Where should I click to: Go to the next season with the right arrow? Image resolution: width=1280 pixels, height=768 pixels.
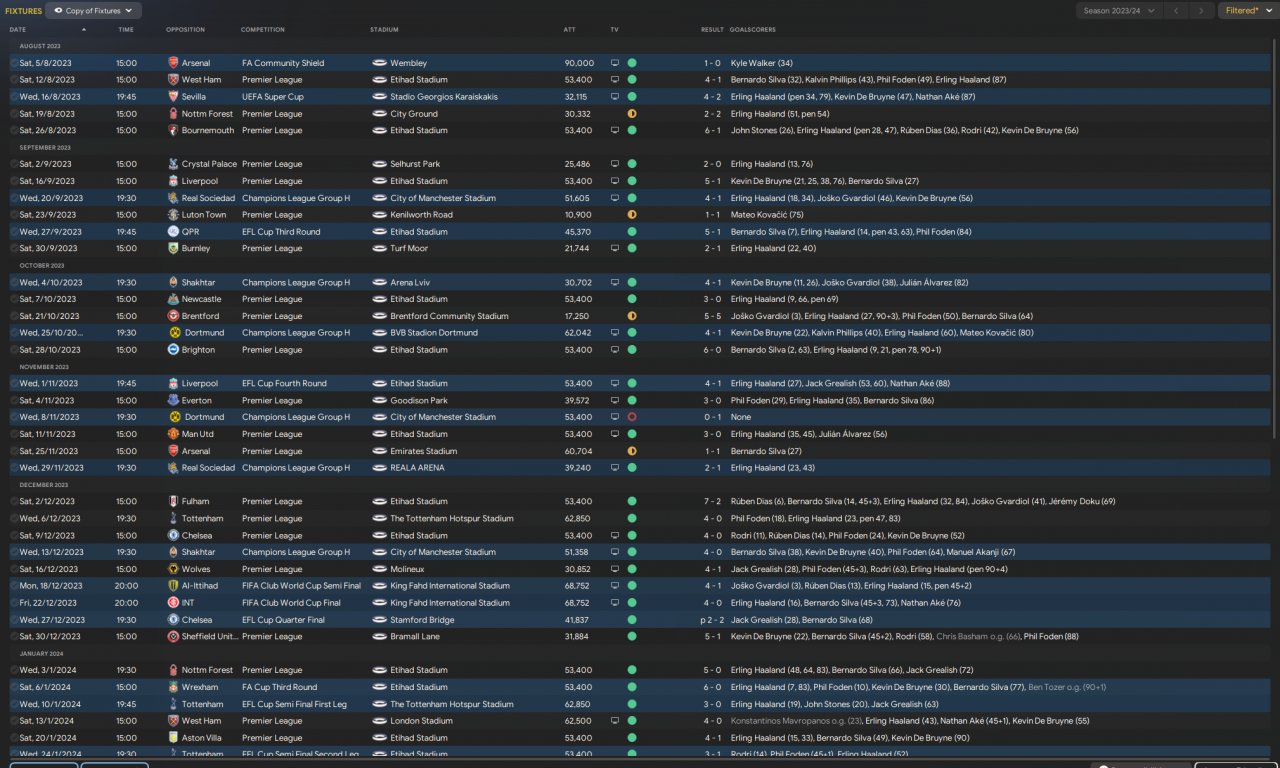[x=1202, y=11]
